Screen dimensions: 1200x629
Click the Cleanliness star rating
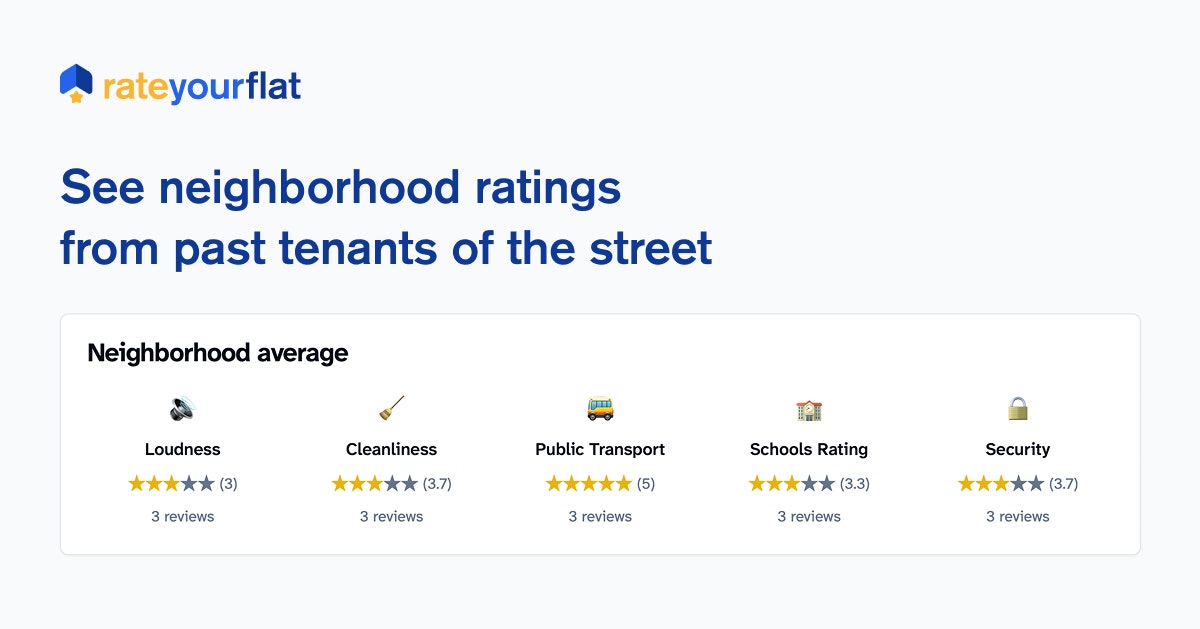tap(375, 484)
